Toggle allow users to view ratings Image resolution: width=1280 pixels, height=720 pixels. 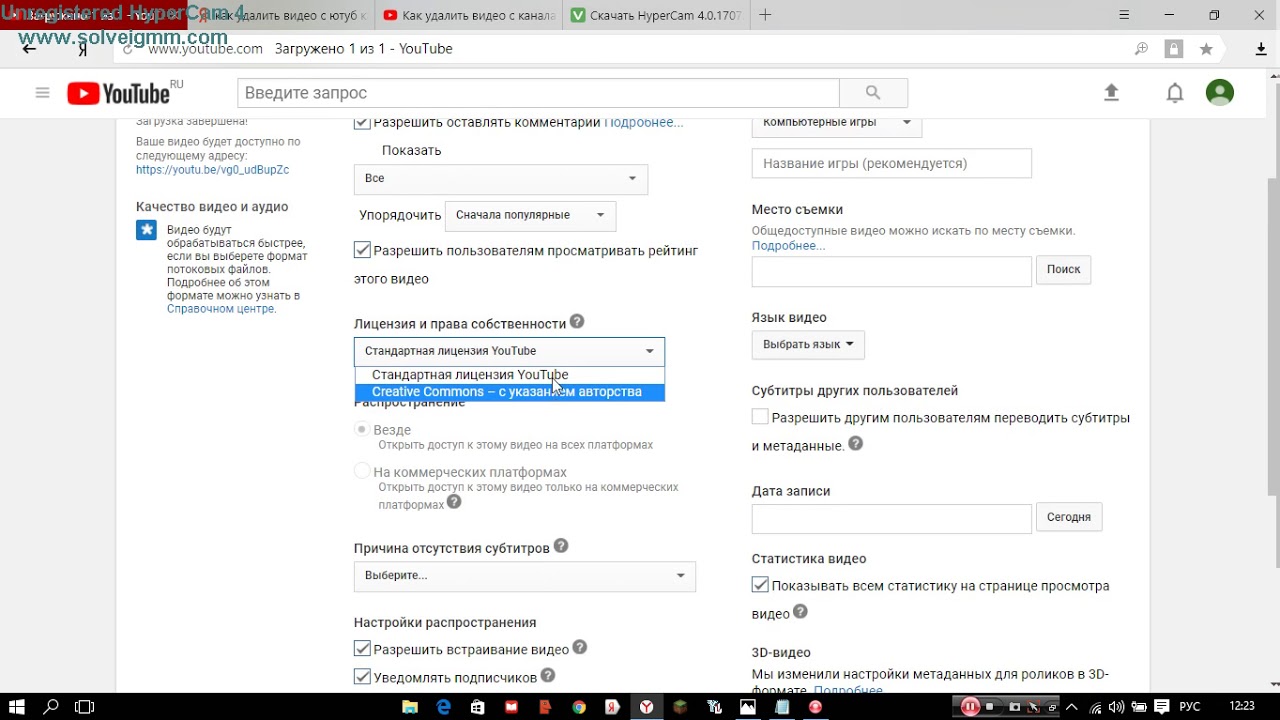pos(362,250)
